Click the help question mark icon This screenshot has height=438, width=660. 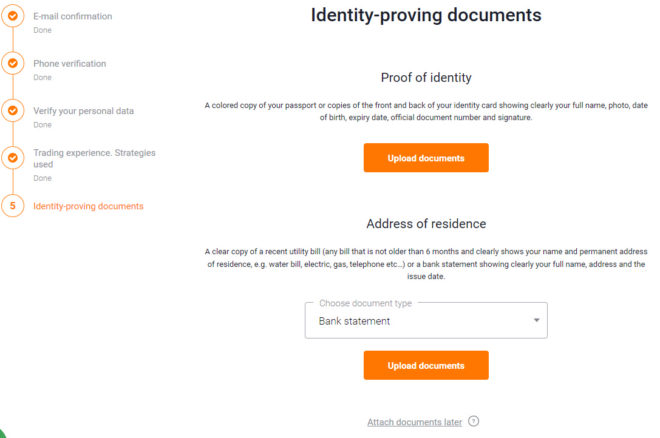(x=474, y=421)
